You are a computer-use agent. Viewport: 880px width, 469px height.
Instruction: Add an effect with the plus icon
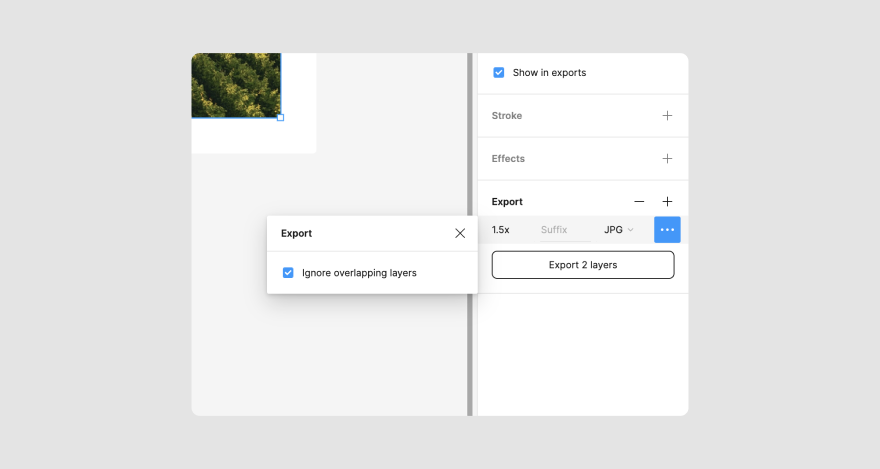pos(667,159)
